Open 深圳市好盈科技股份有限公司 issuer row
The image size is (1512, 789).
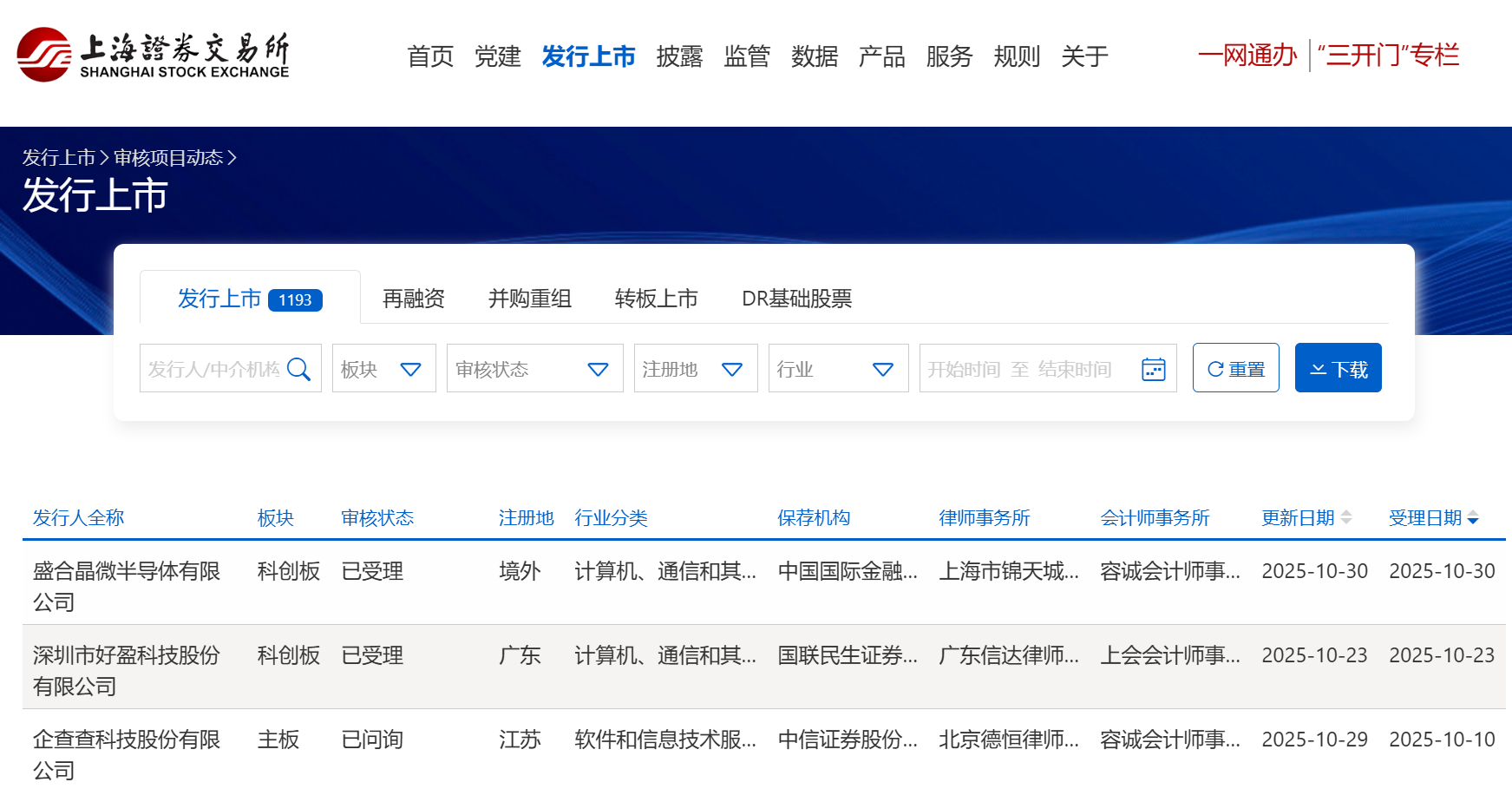127,670
